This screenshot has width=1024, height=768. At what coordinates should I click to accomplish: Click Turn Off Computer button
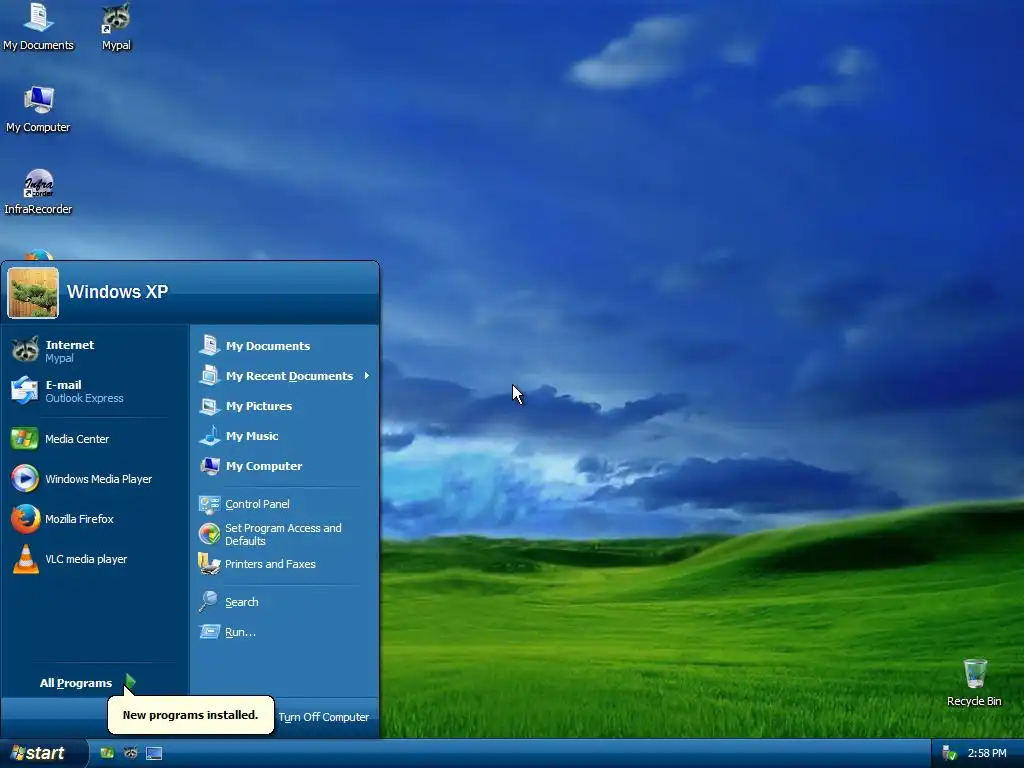tap(323, 717)
